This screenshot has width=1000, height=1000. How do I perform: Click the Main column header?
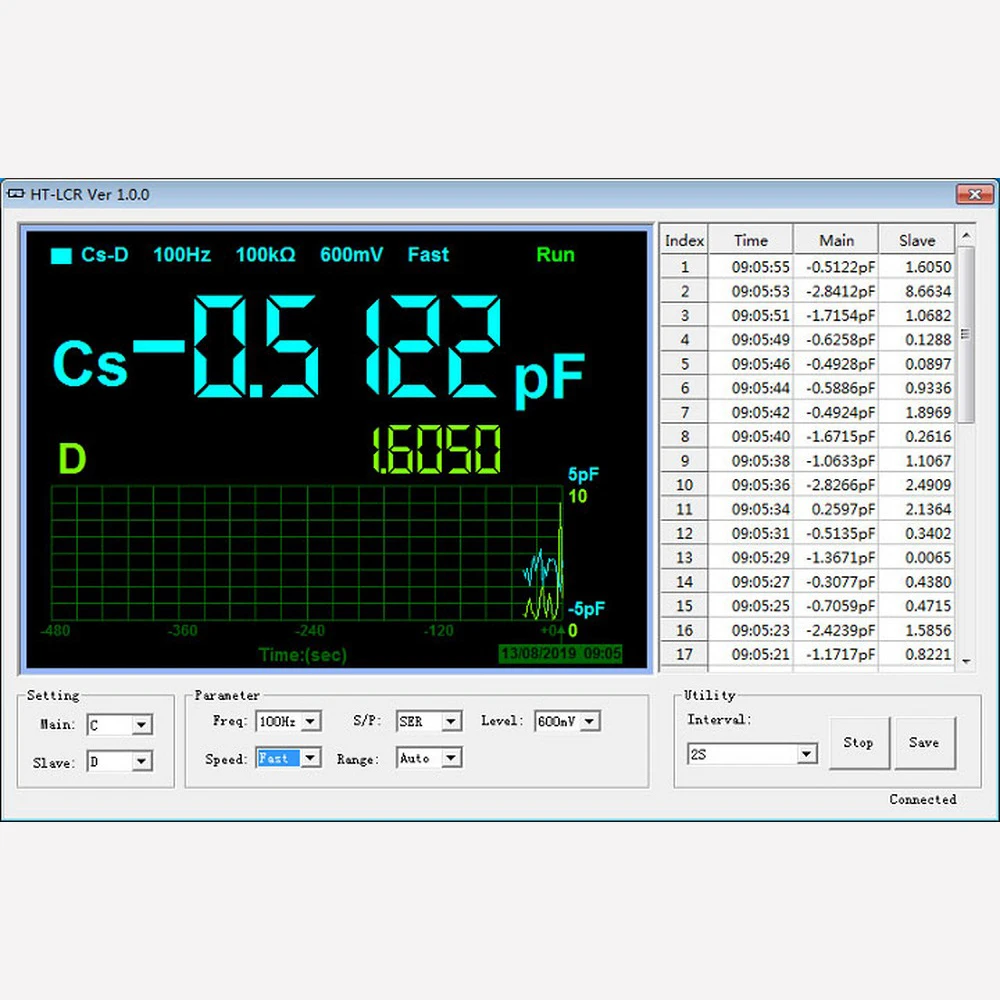pos(836,240)
